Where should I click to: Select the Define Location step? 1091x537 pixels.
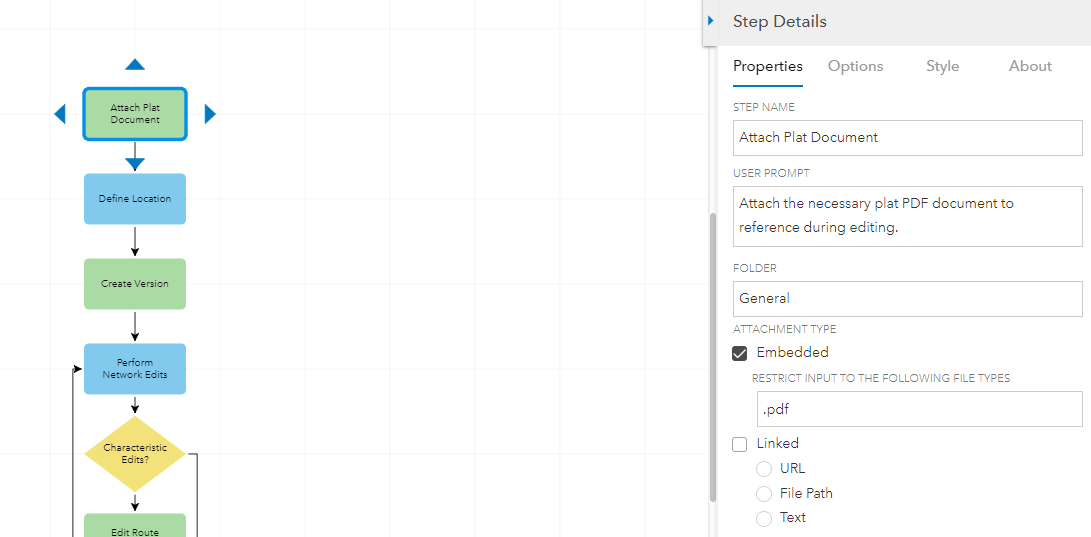tap(135, 199)
